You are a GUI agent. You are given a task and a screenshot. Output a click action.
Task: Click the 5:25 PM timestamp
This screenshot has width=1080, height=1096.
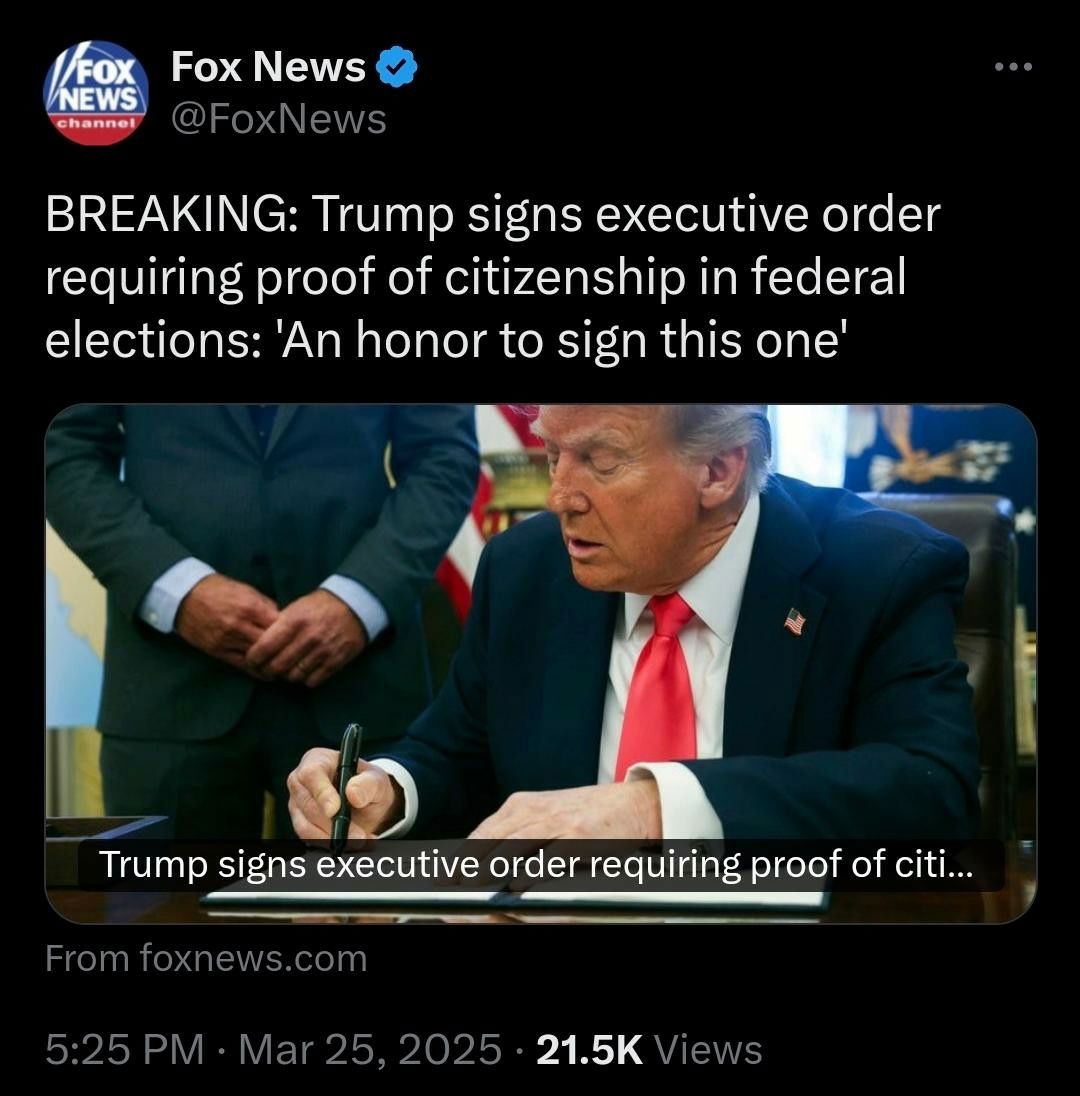click(125, 1050)
